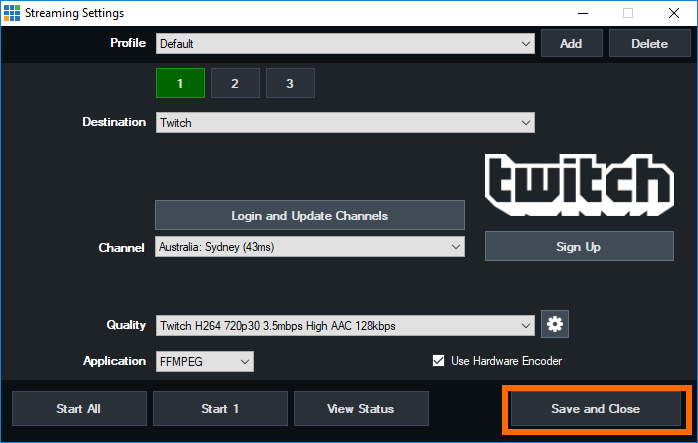Select stream tab 1
This screenshot has height=443, width=698.
[x=180, y=83]
